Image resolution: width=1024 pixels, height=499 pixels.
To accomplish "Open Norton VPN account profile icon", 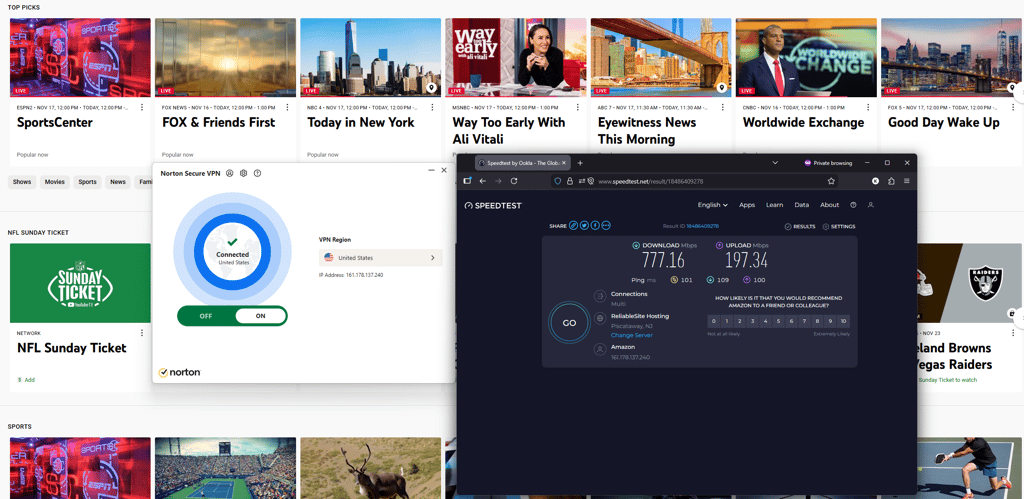I will click(x=229, y=173).
